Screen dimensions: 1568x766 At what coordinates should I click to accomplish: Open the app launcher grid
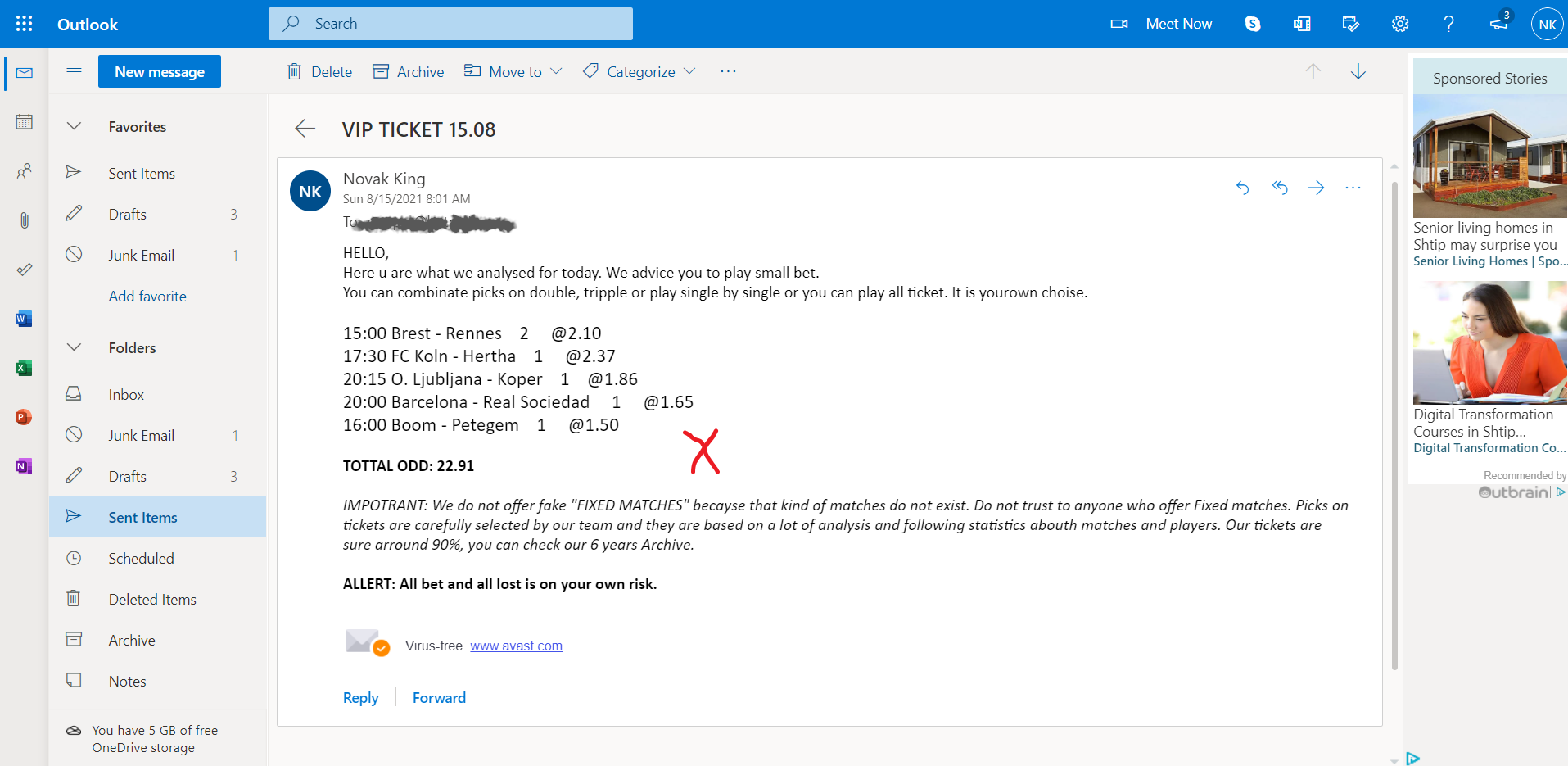tap(25, 24)
